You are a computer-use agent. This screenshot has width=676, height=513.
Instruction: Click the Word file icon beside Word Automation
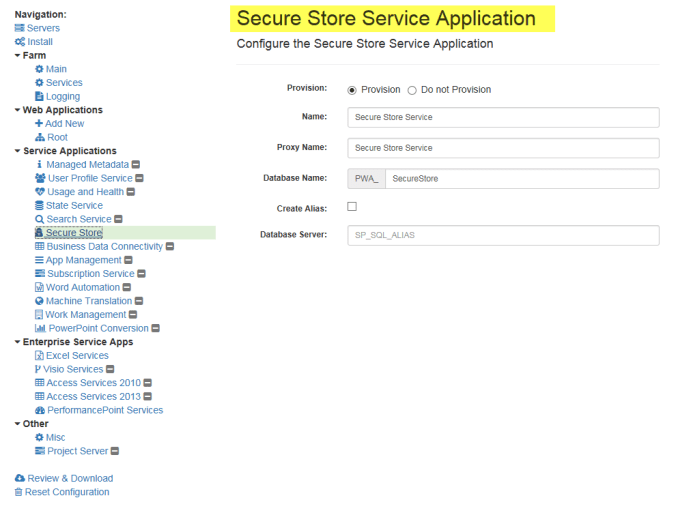point(39,288)
